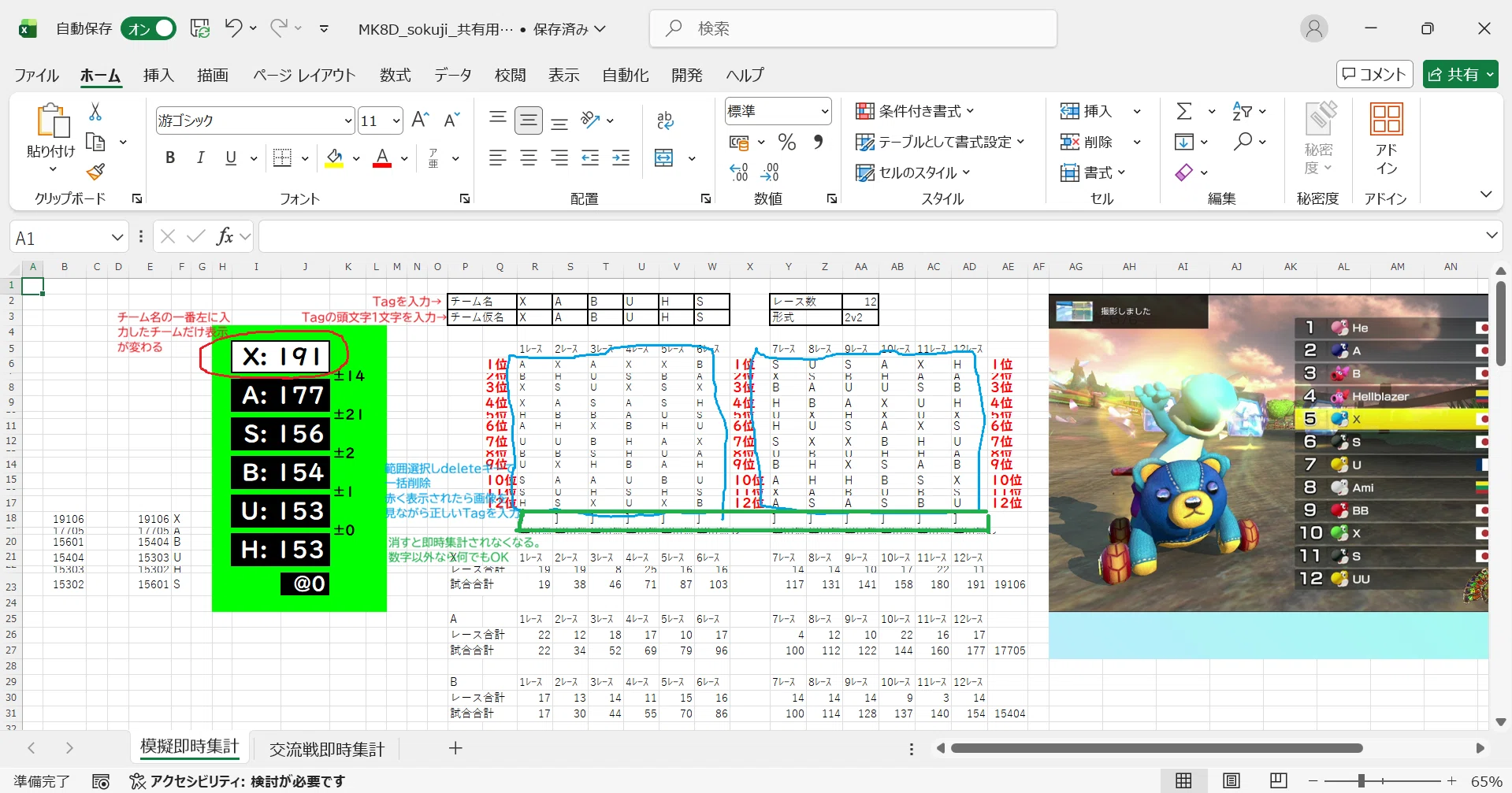The height and width of the screenshot is (793, 1512).
Task: Click the search (検索) box
Action: click(x=853, y=28)
